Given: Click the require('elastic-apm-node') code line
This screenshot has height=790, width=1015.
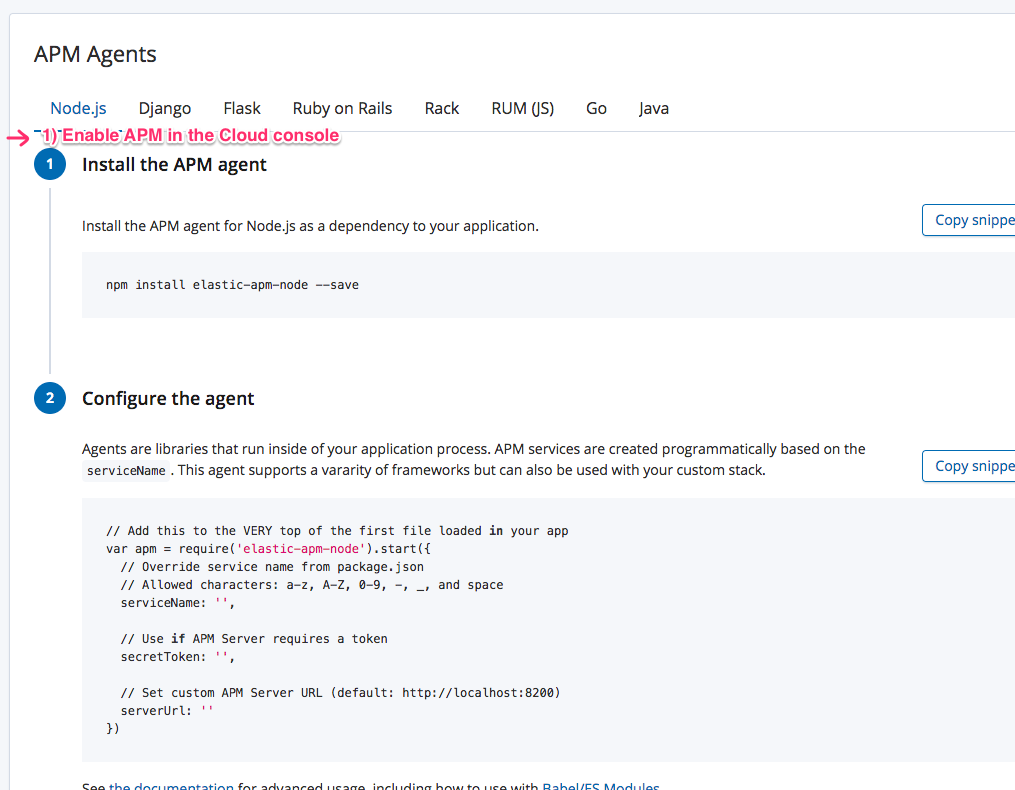Looking at the screenshot, I should point(269,548).
